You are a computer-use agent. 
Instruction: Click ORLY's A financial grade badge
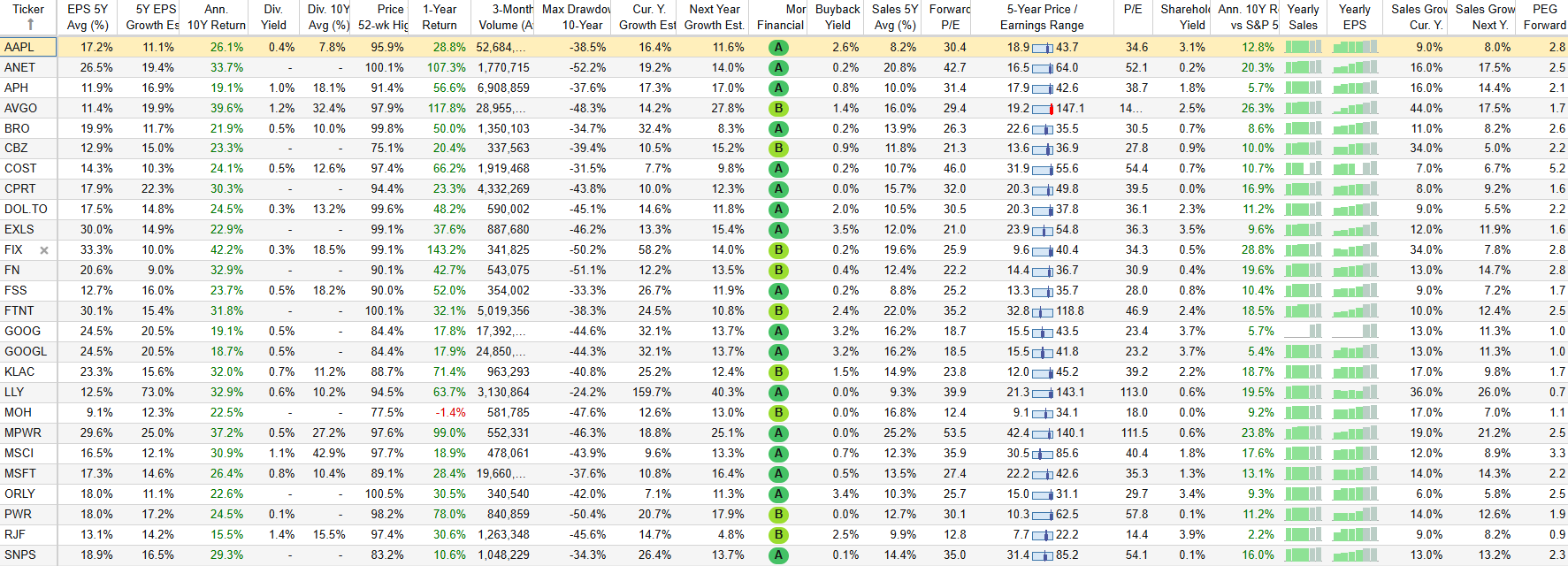click(778, 494)
